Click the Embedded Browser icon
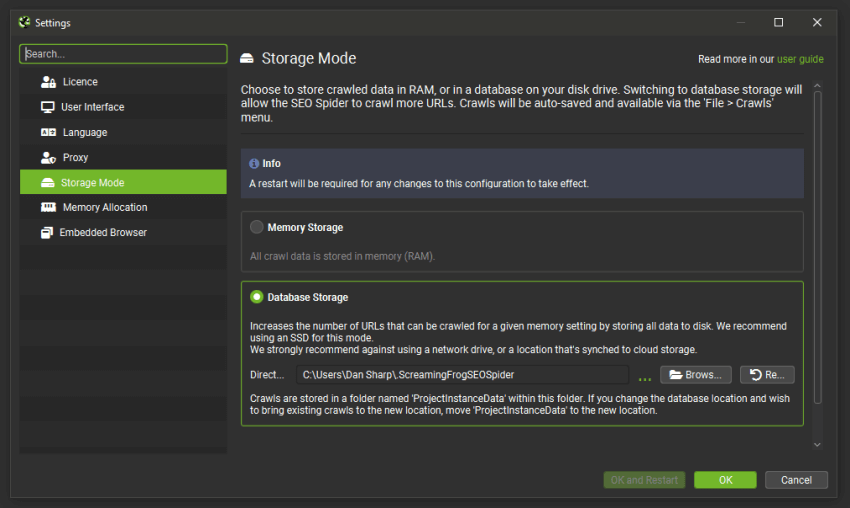Image resolution: width=850 pixels, height=508 pixels. [47, 232]
